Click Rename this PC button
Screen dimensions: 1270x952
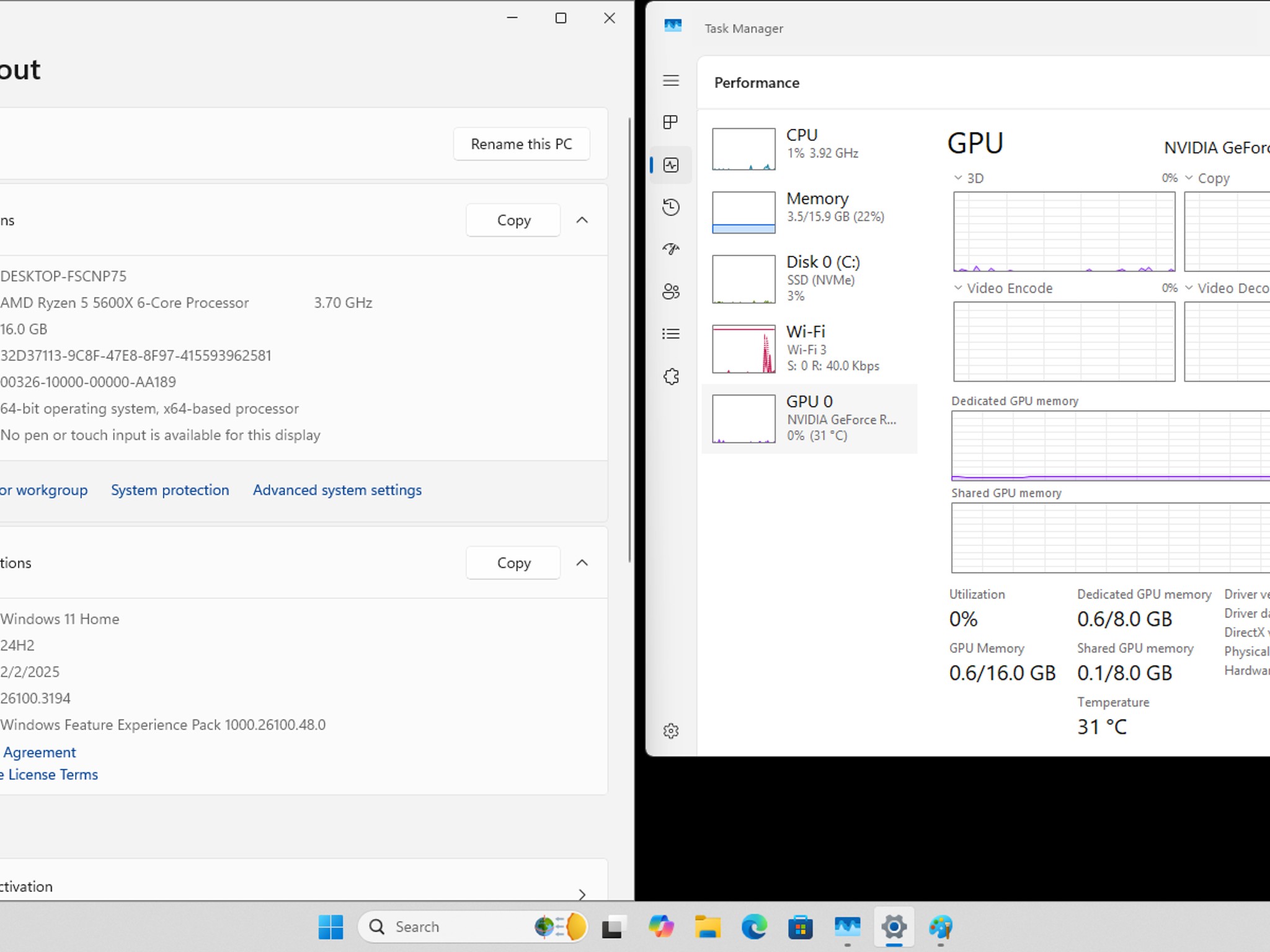click(522, 144)
